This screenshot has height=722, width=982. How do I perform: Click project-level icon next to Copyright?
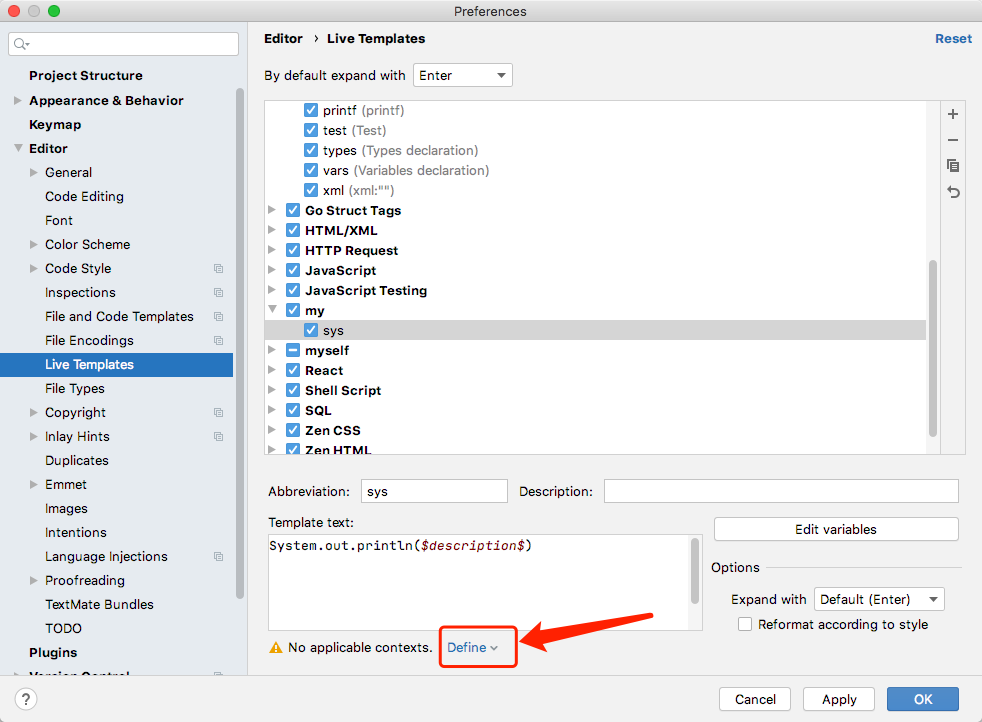pos(219,413)
